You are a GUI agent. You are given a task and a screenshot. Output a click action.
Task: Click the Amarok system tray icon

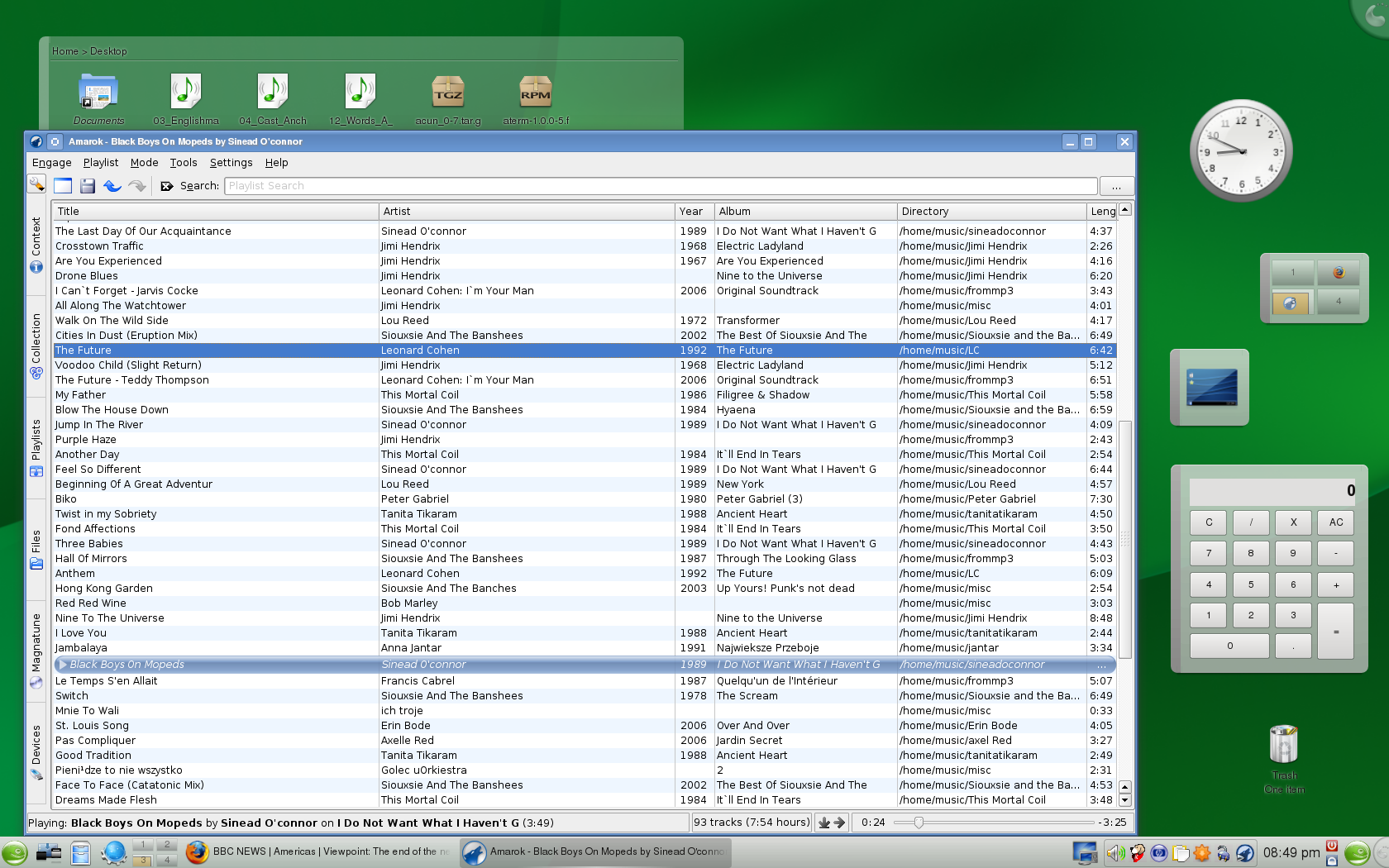[1245, 853]
